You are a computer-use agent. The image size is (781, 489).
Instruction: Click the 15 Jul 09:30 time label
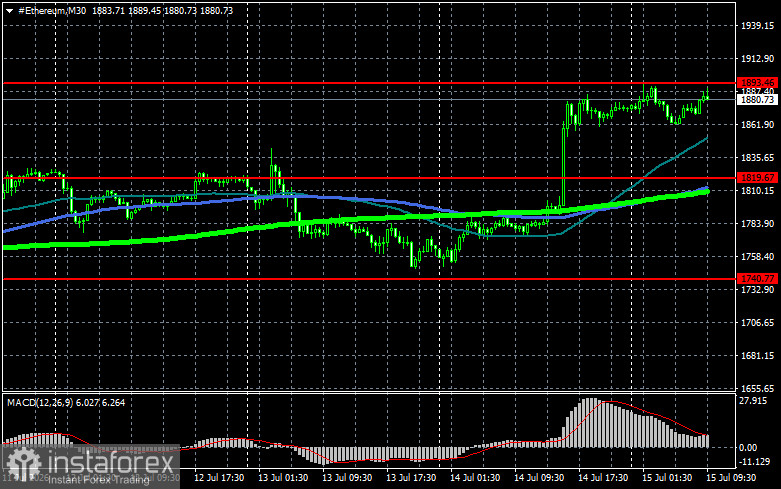point(731,478)
